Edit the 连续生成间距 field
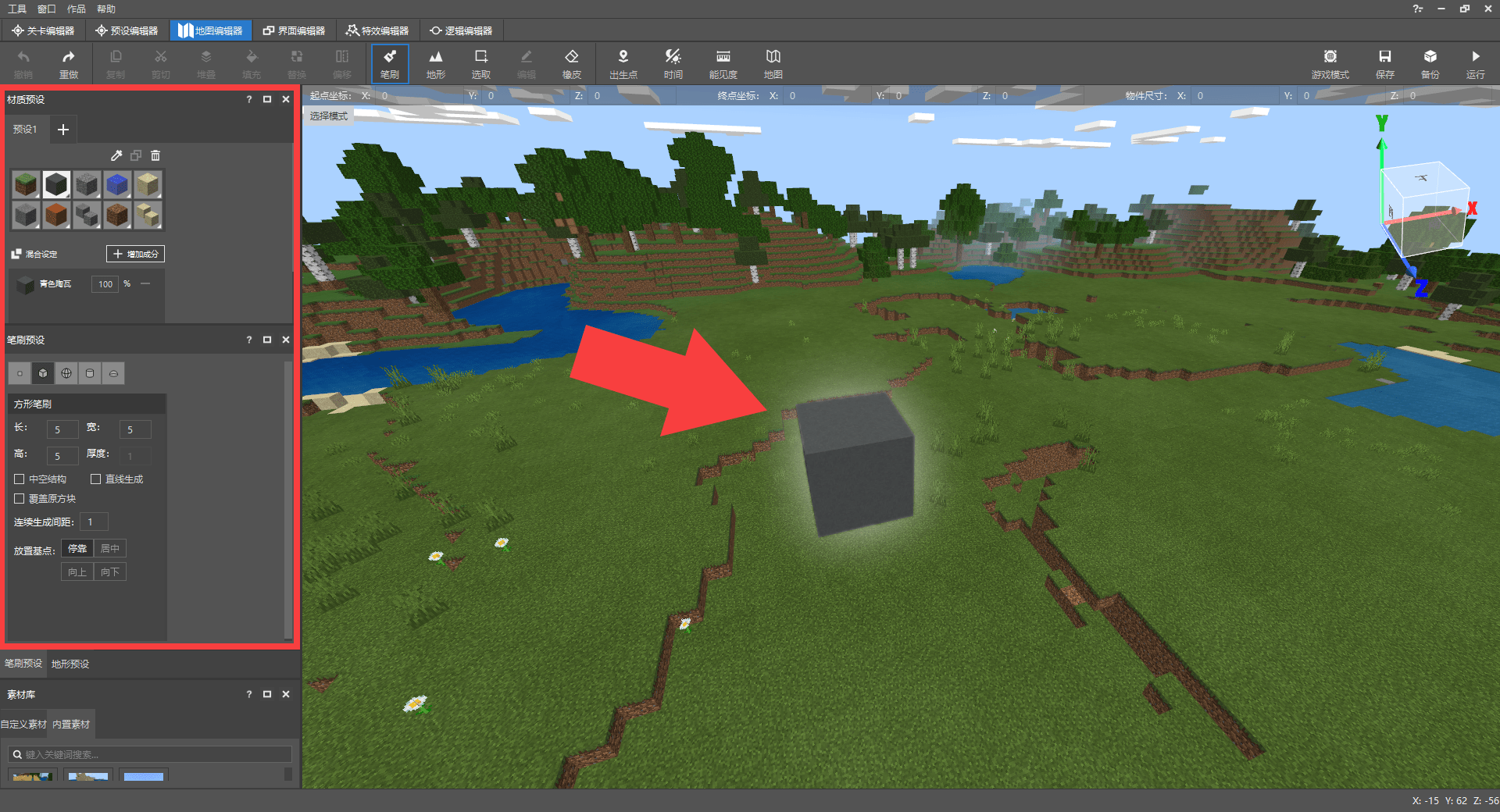The image size is (1500, 812). (x=93, y=522)
